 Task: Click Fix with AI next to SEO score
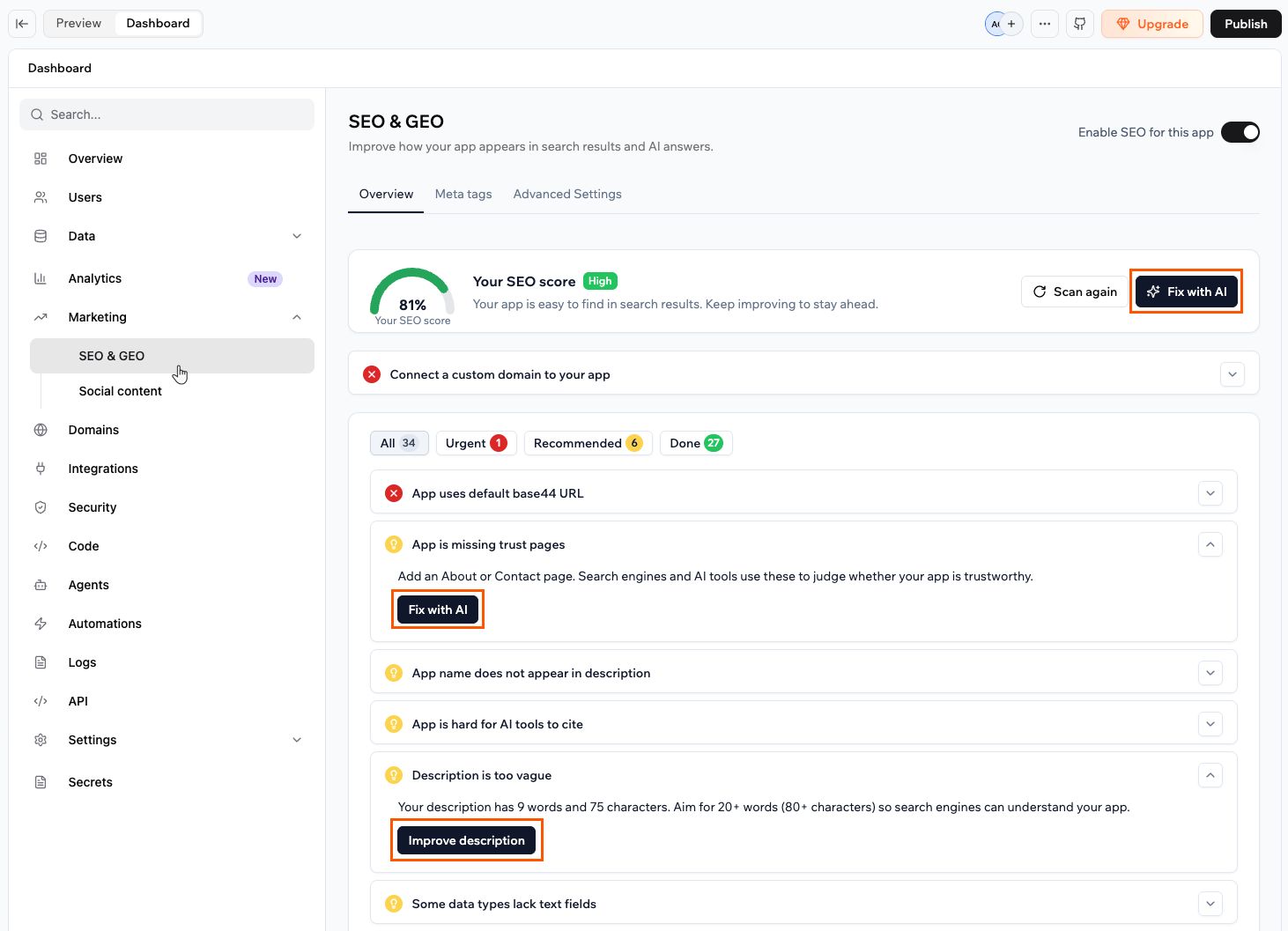click(x=1187, y=292)
